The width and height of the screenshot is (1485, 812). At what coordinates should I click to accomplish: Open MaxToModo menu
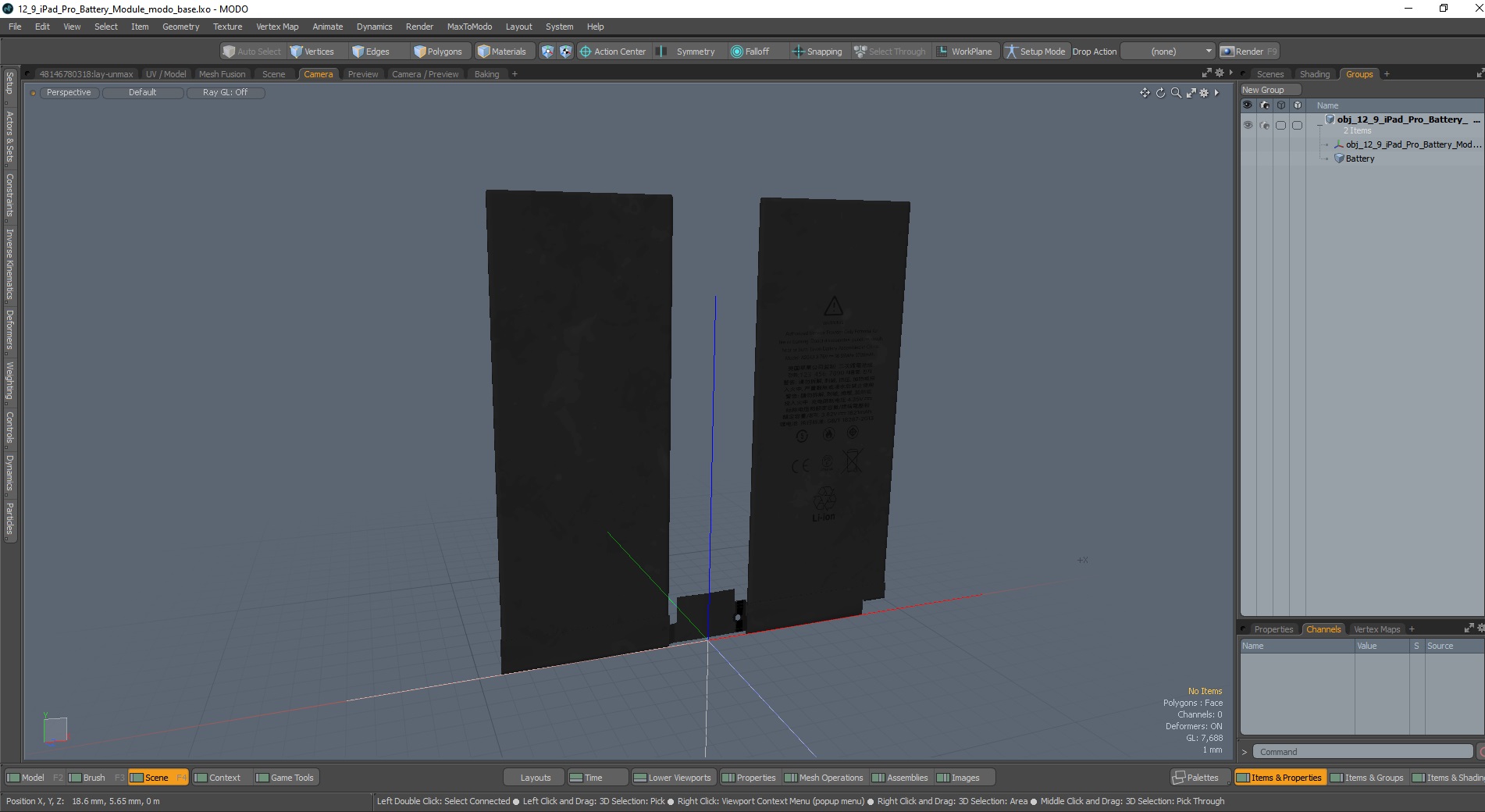pos(469,27)
